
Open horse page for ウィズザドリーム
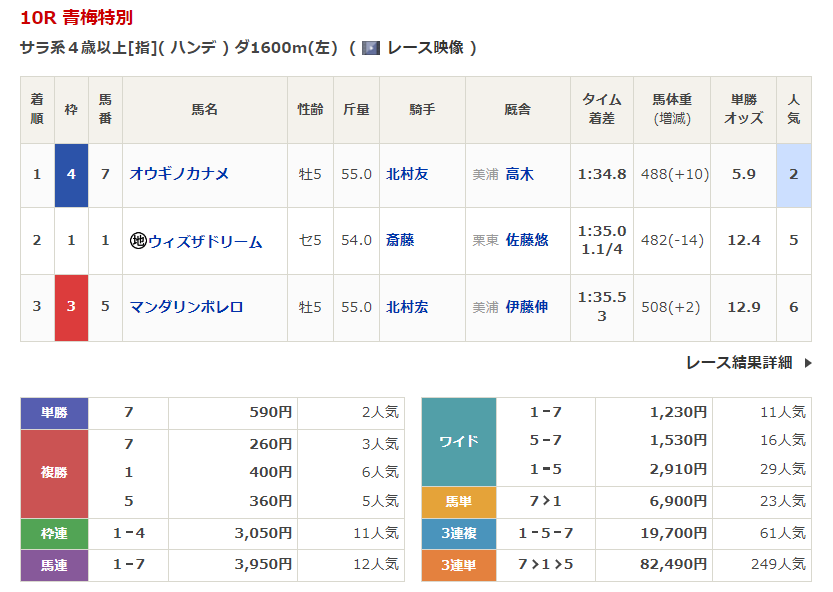(205, 241)
